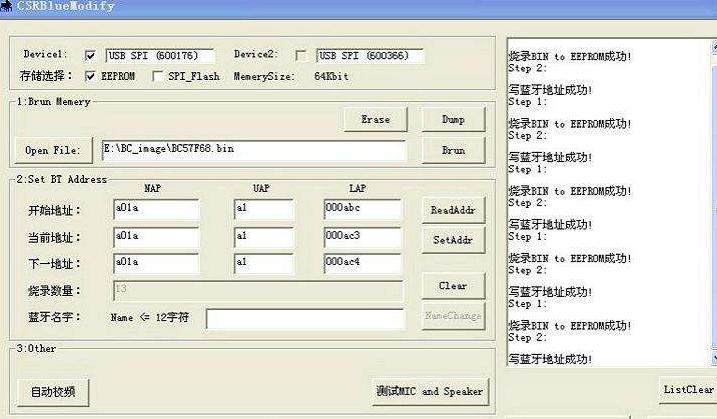Click the UAP column header
This screenshot has height=419, width=717.
(261, 188)
